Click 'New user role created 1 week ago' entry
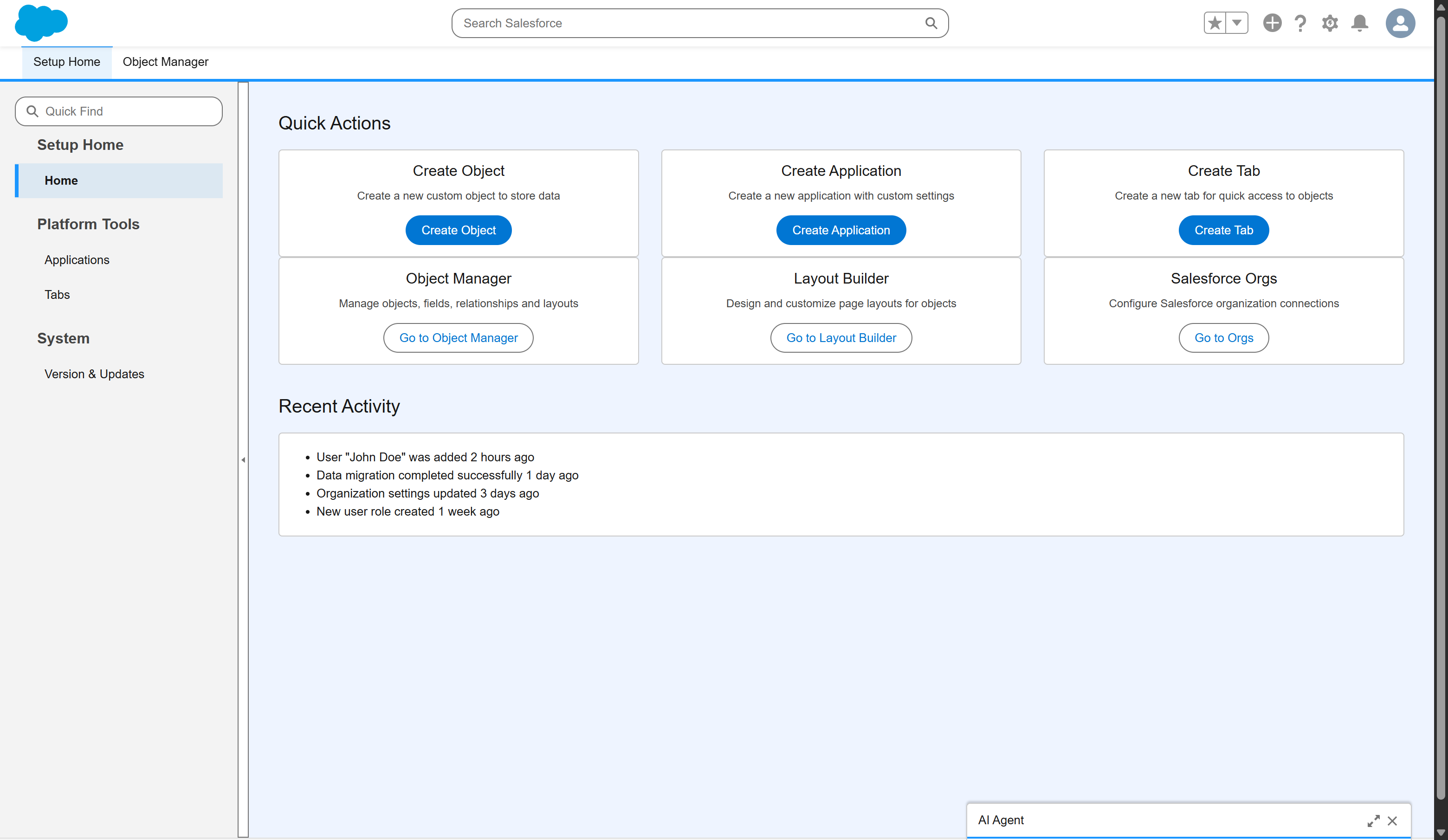 point(408,511)
